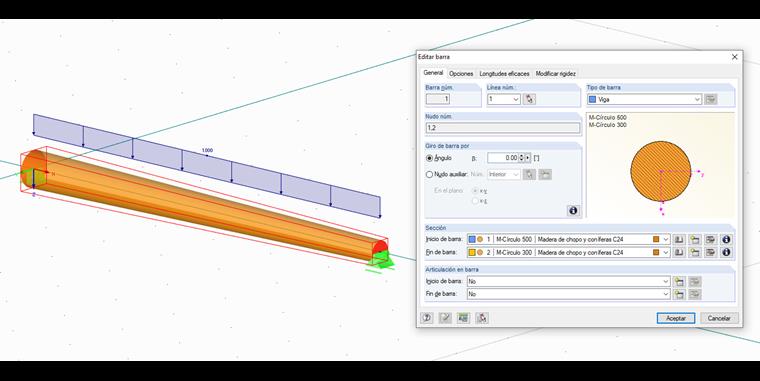760x381 pixels.
Task: Open the Tipo de barra Viga dropdown
Action: (x=697, y=99)
